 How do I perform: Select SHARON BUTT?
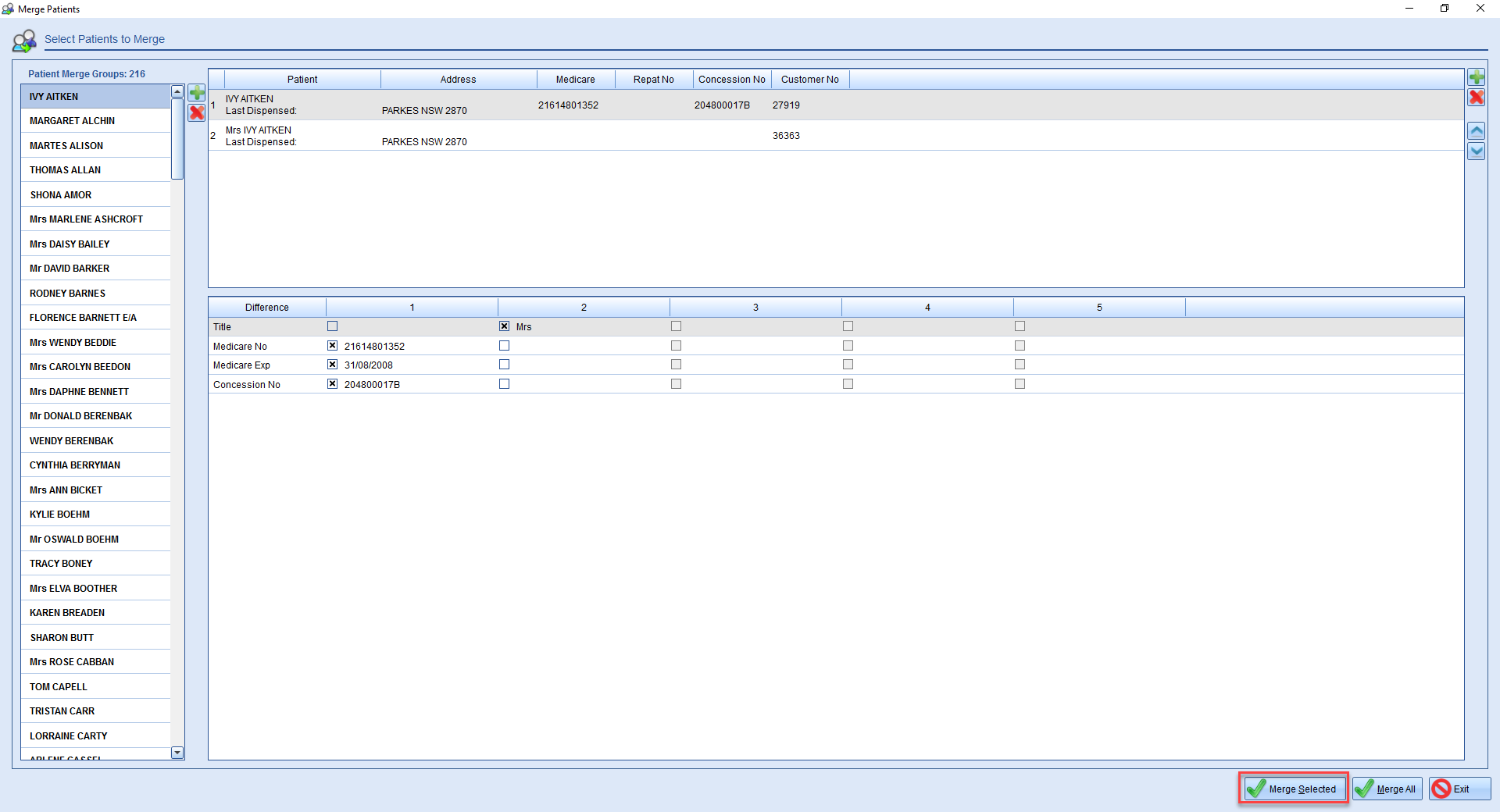click(95, 638)
